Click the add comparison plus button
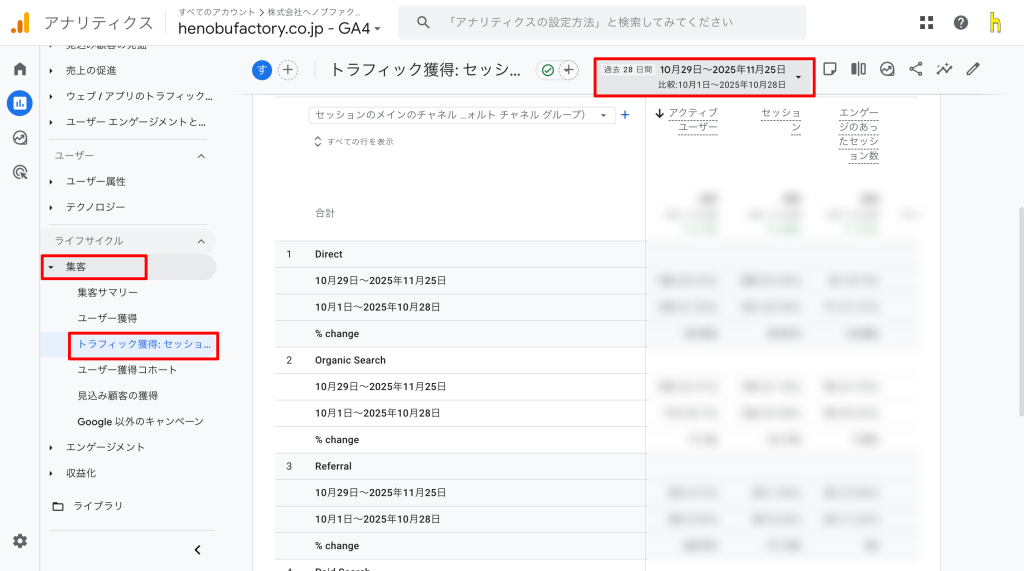 point(287,69)
